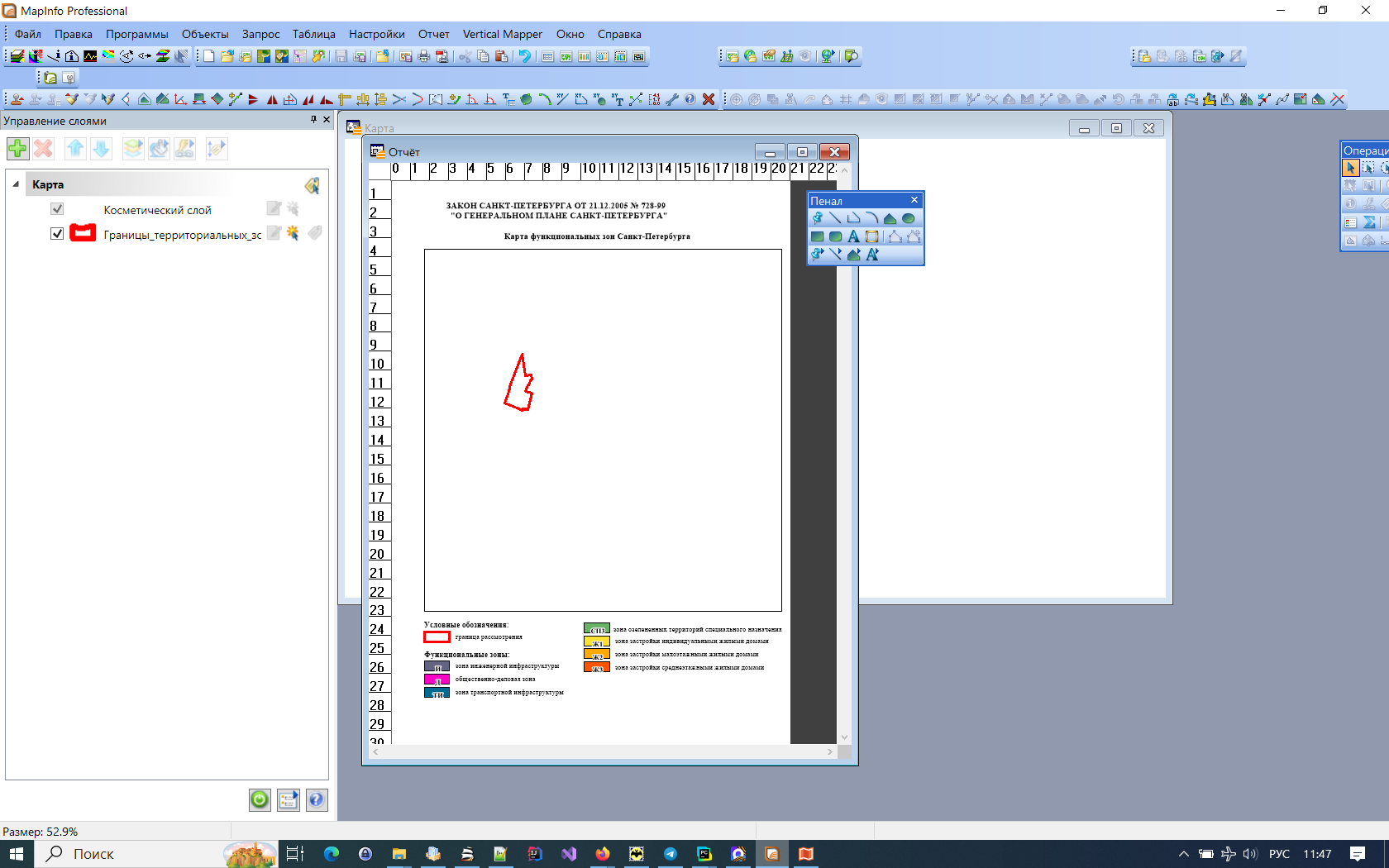Click the Open Table folder icon
This screenshot has height=868, width=1389.
click(x=227, y=56)
